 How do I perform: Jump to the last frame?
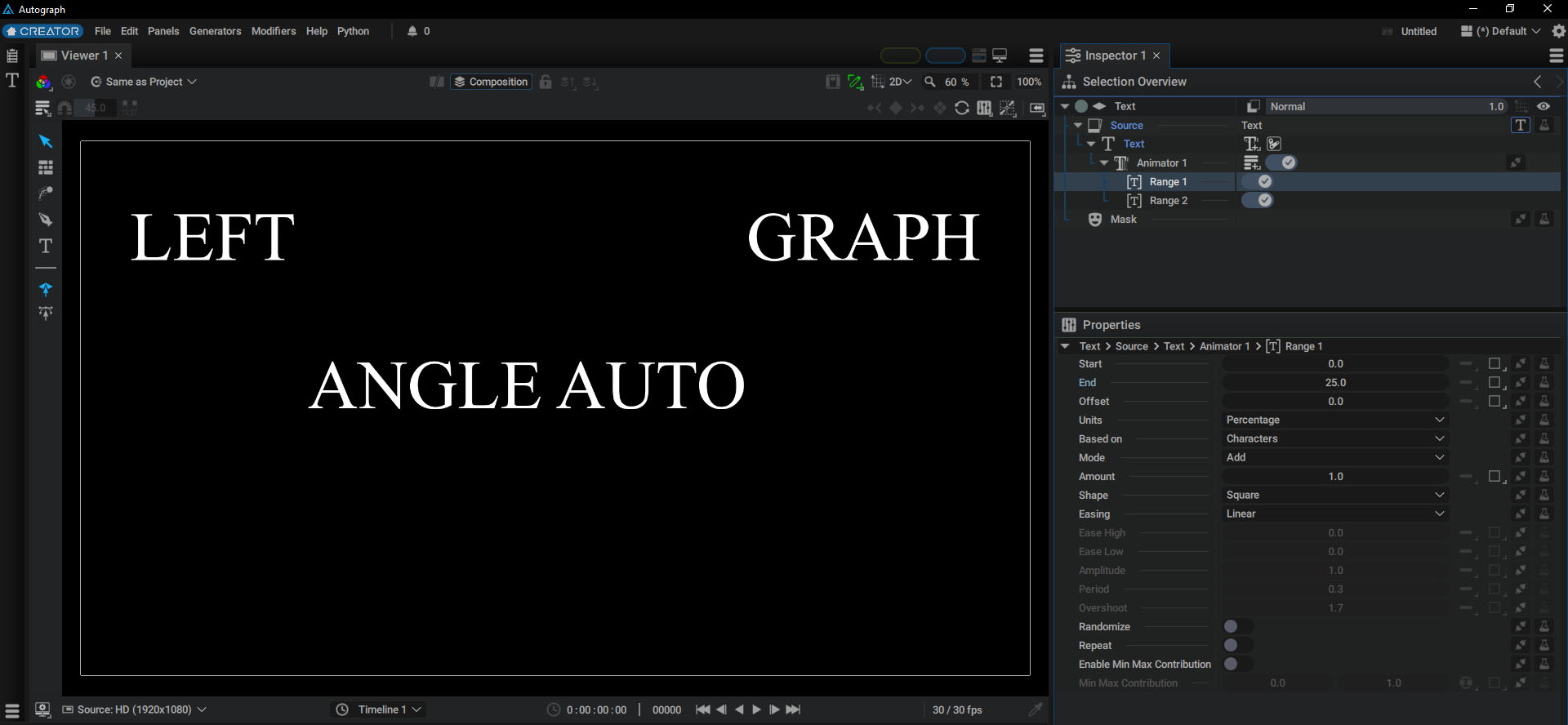coord(793,709)
